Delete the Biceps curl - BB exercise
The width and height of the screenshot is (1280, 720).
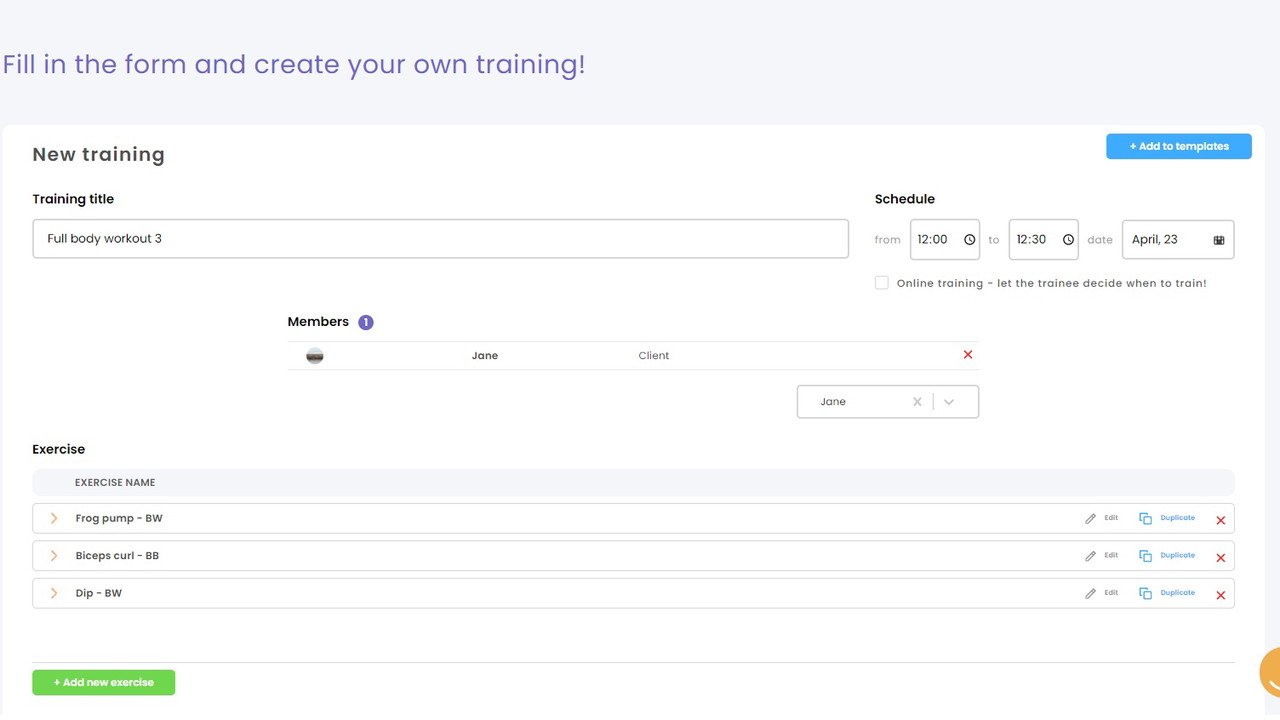tap(1220, 558)
